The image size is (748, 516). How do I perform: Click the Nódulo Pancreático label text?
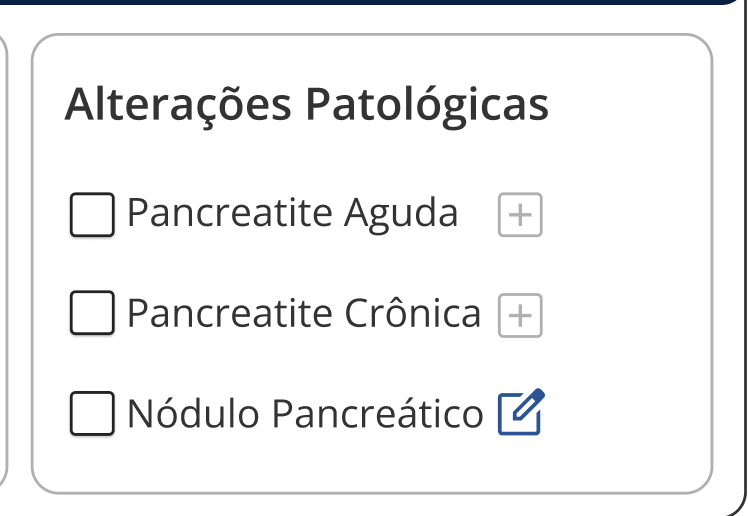(x=305, y=414)
